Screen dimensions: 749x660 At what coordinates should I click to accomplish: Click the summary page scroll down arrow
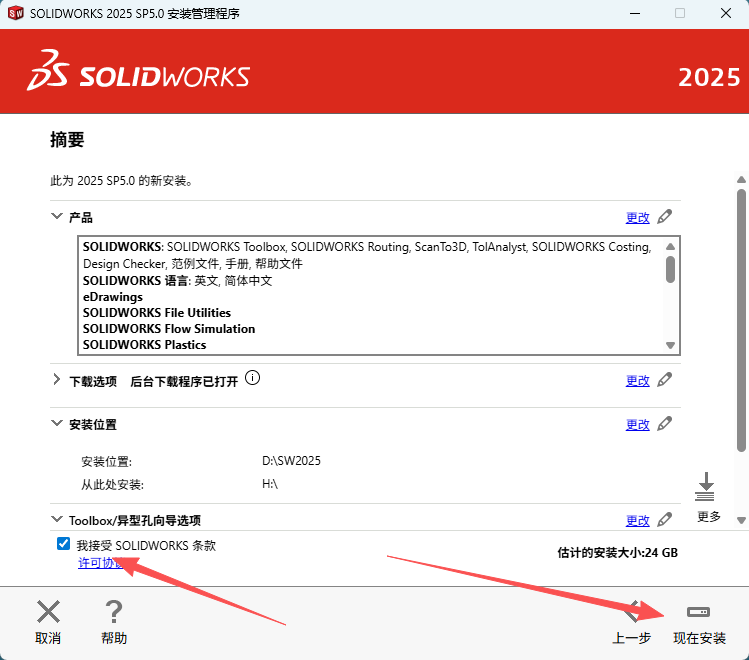click(x=741, y=520)
